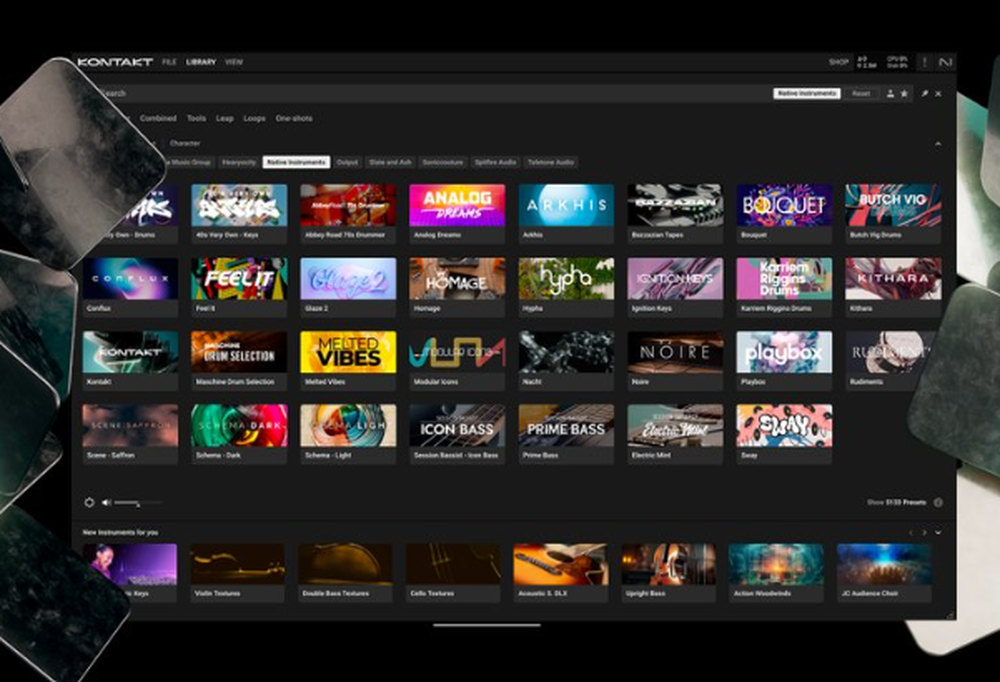Open the Sway library
This screenshot has width=1000, height=682.
click(x=784, y=433)
